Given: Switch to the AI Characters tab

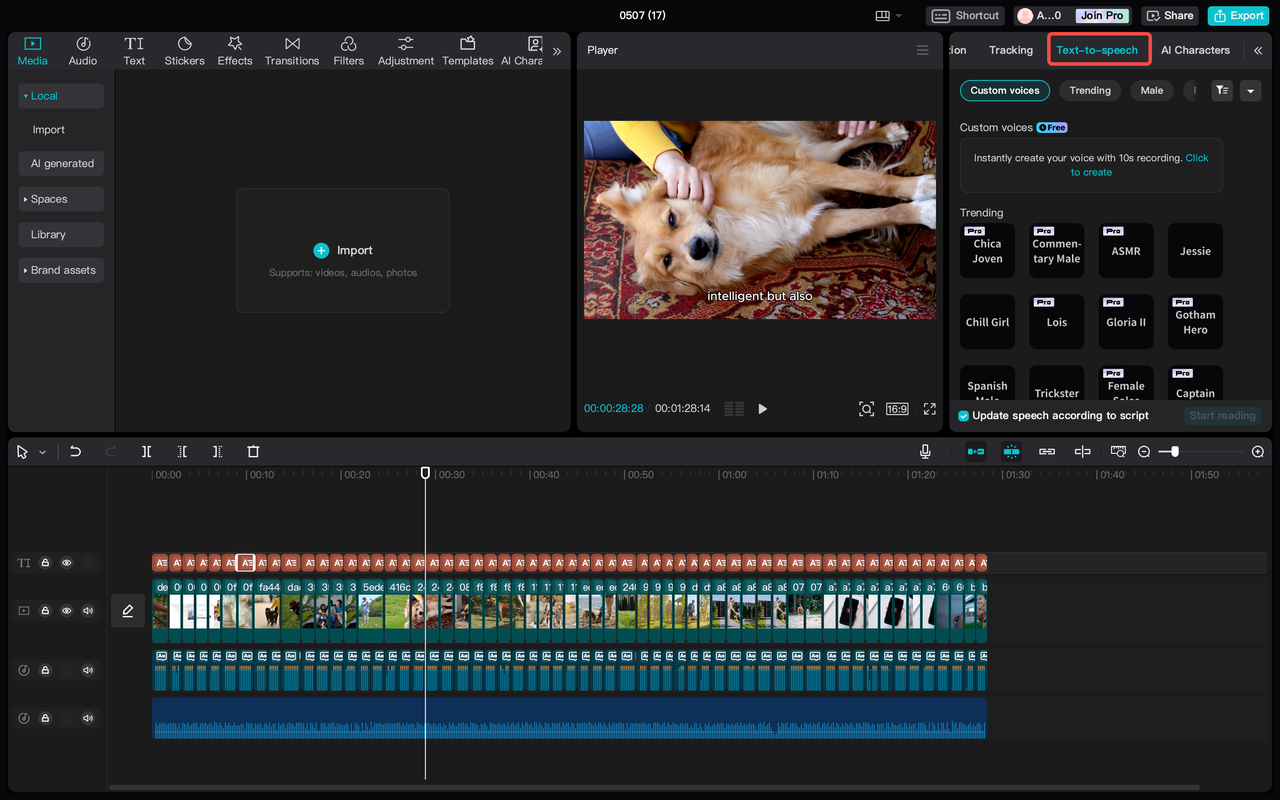Looking at the screenshot, I should pos(1195,50).
